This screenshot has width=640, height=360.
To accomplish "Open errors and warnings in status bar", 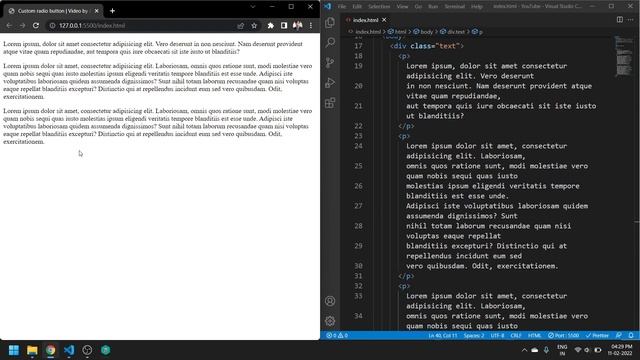I will coord(337,336).
